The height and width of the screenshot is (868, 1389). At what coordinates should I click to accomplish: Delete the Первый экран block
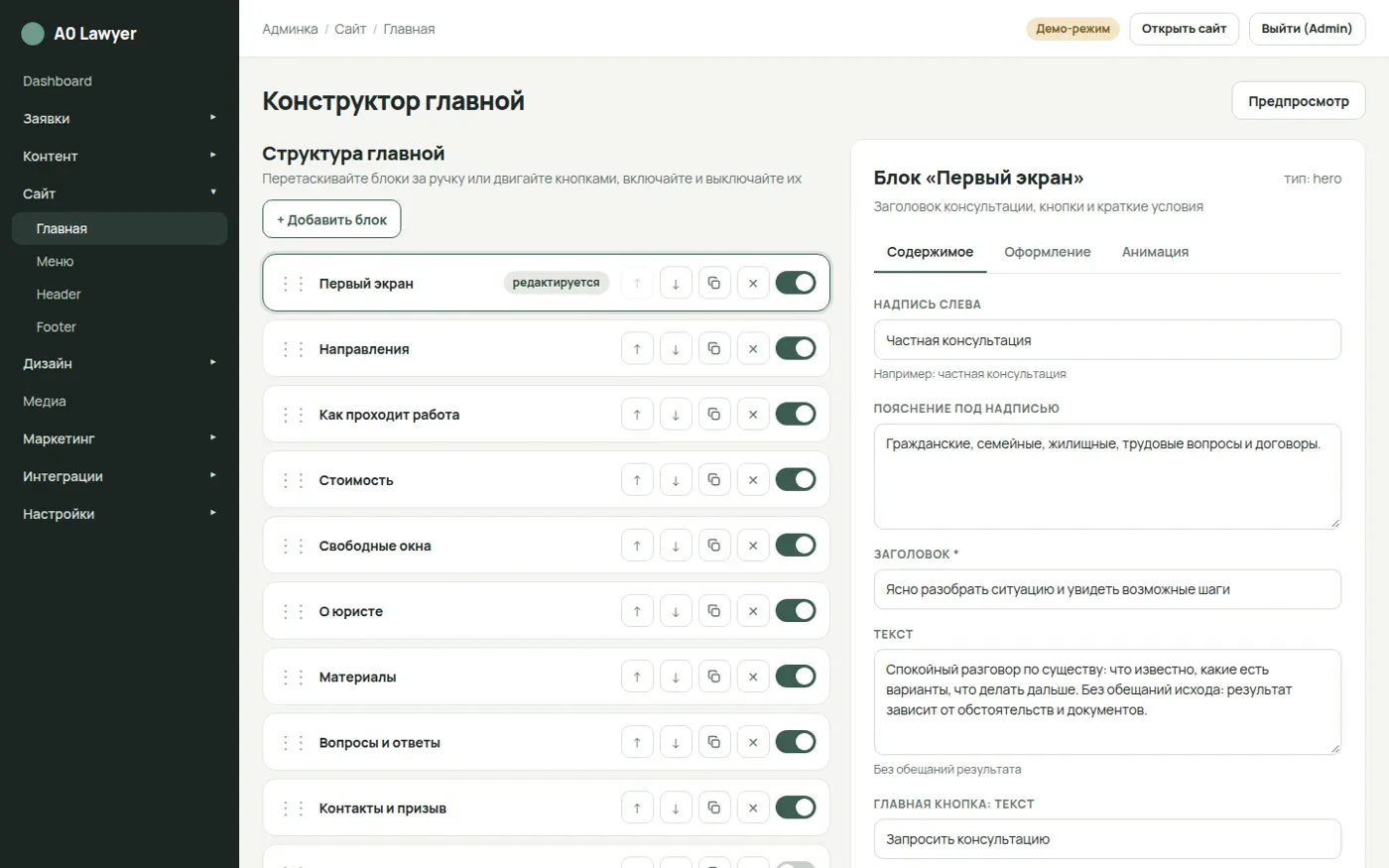coord(753,284)
